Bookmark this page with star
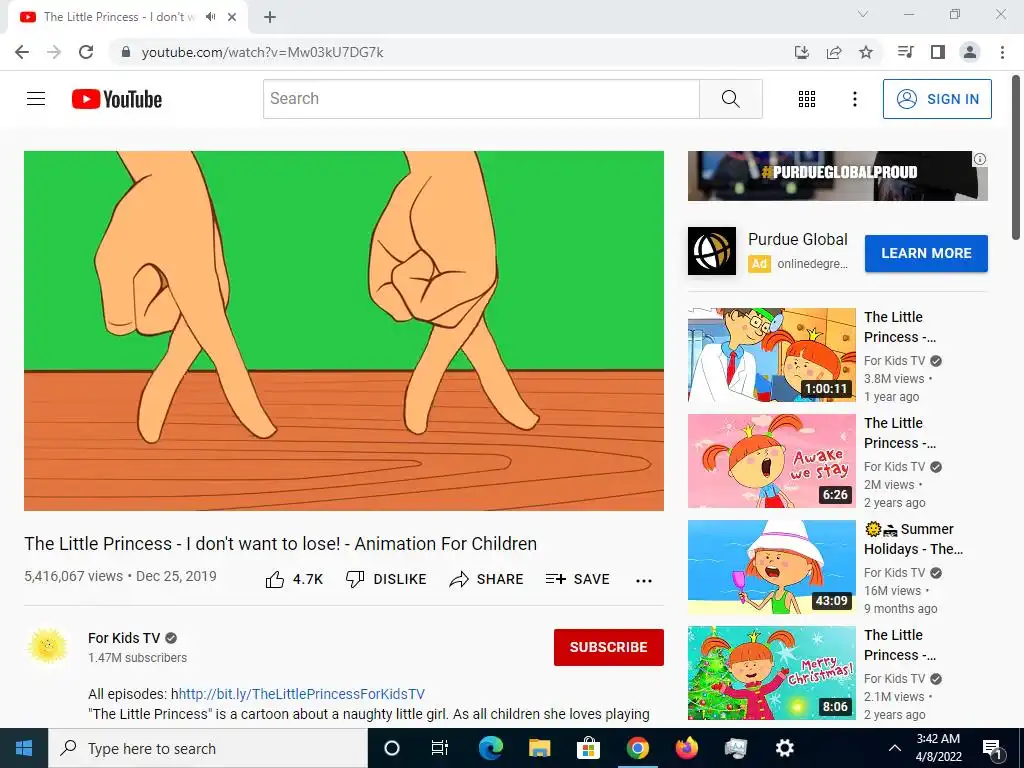This screenshot has height=768, width=1024. click(866, 52)
